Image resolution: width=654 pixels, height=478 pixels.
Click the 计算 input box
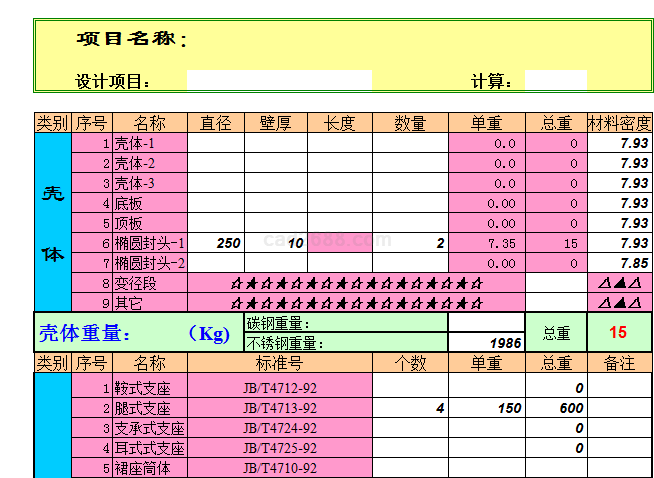(x=555, y=81)
